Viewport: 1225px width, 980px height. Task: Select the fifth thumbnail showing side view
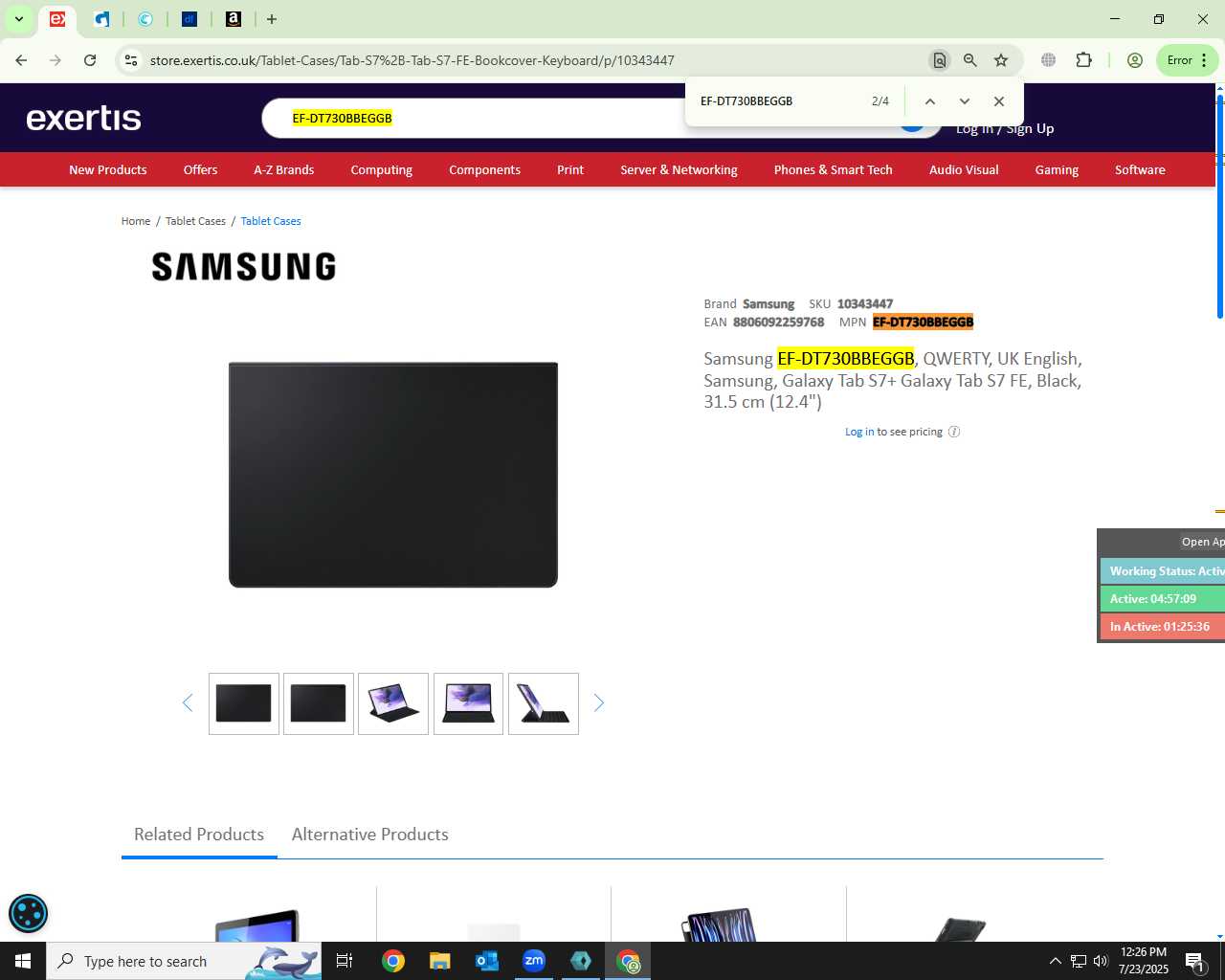pos(544,703)
